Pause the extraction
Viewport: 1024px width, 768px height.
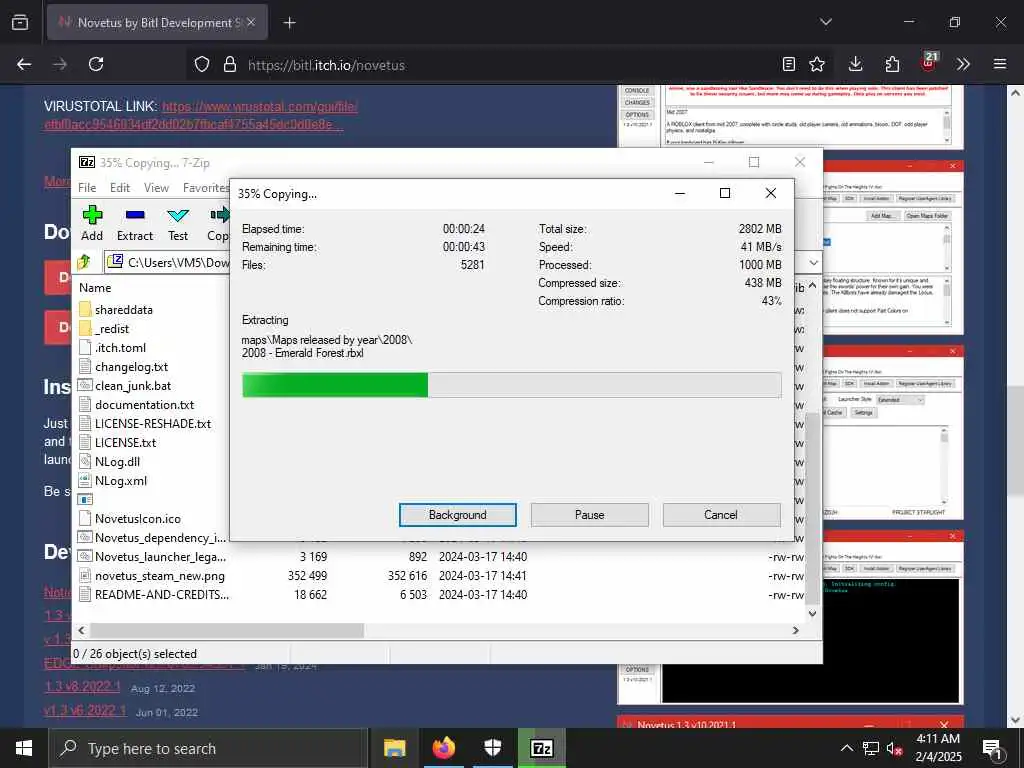[590, 515]
